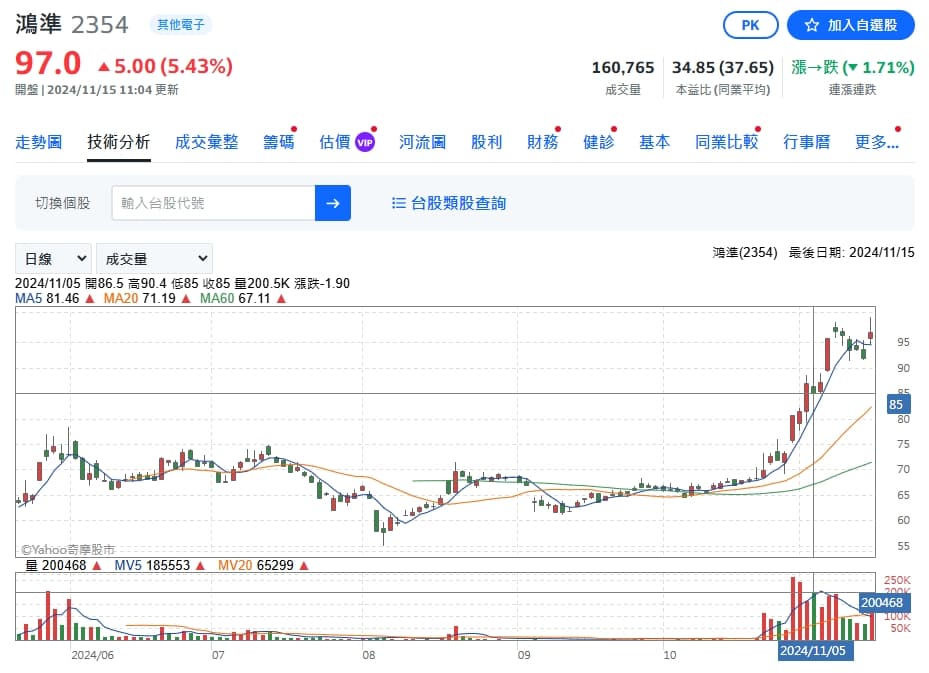Viewport: 929px width, 673px height.
Task: Open the 日線 timeframe dropdown
Action: [x=53, y=259]
